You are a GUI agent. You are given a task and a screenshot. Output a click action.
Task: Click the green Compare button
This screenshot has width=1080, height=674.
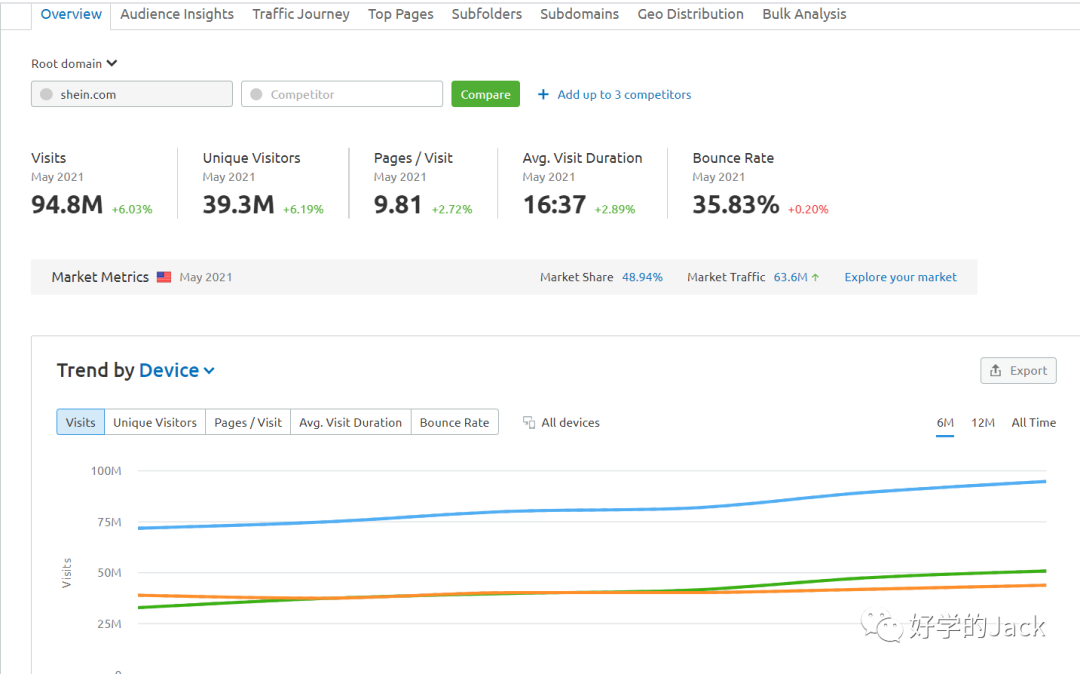click(486, 94)
